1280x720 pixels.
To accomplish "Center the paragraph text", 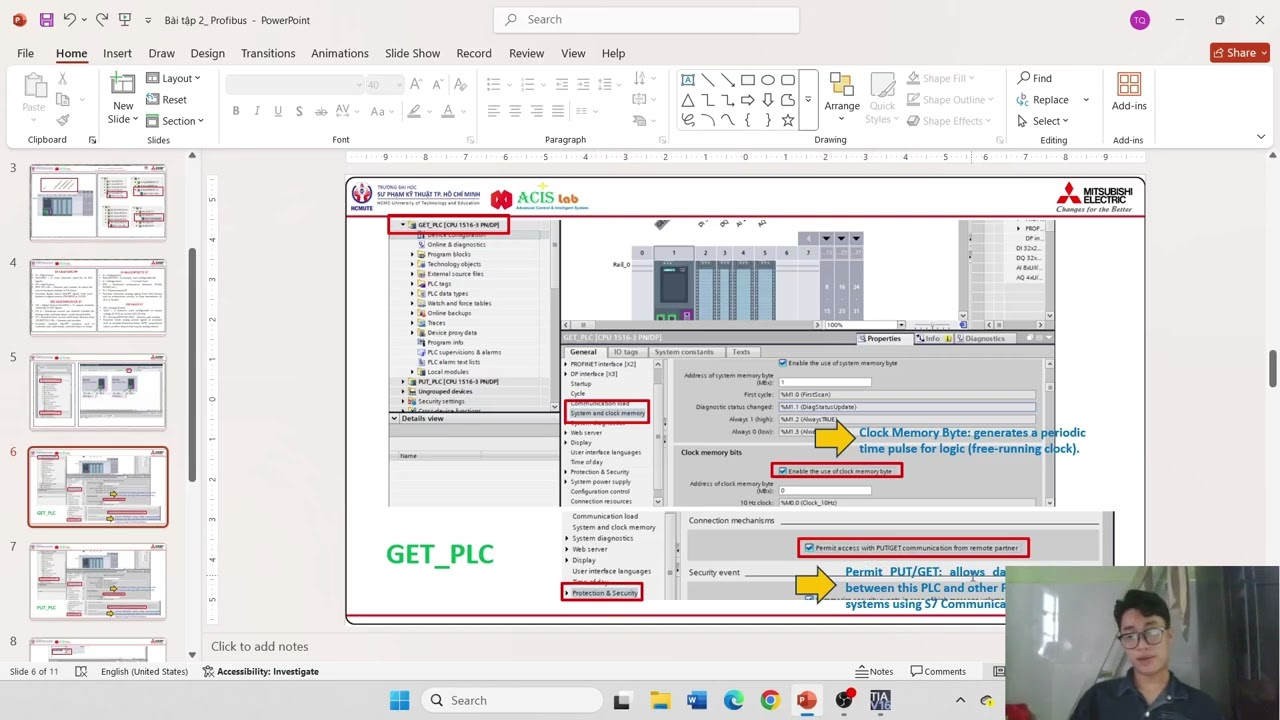I will click(515, 111).
